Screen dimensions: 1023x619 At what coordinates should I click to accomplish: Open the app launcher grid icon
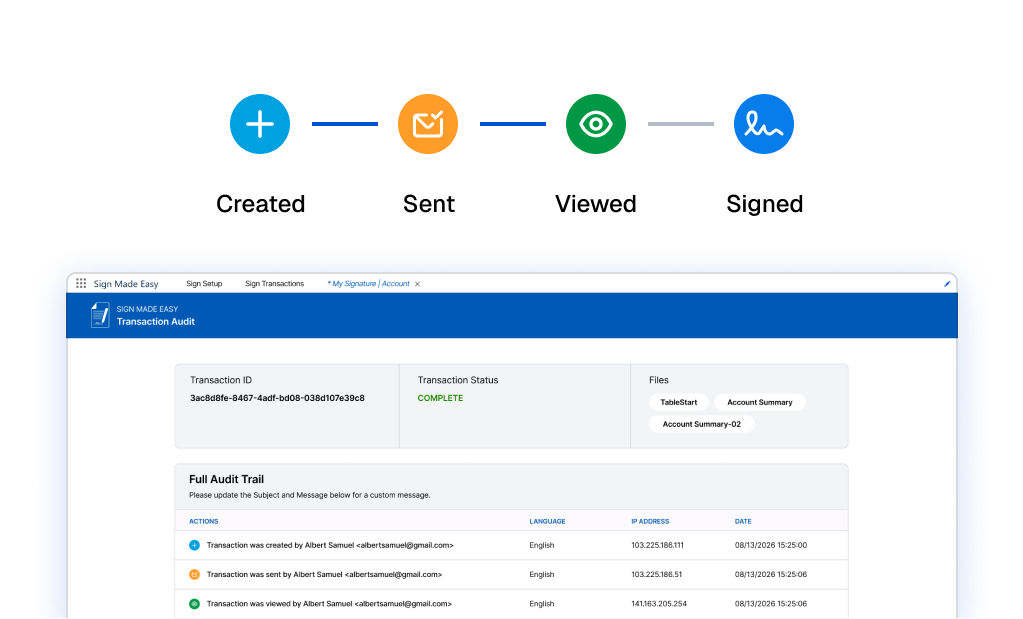(81, 283)
